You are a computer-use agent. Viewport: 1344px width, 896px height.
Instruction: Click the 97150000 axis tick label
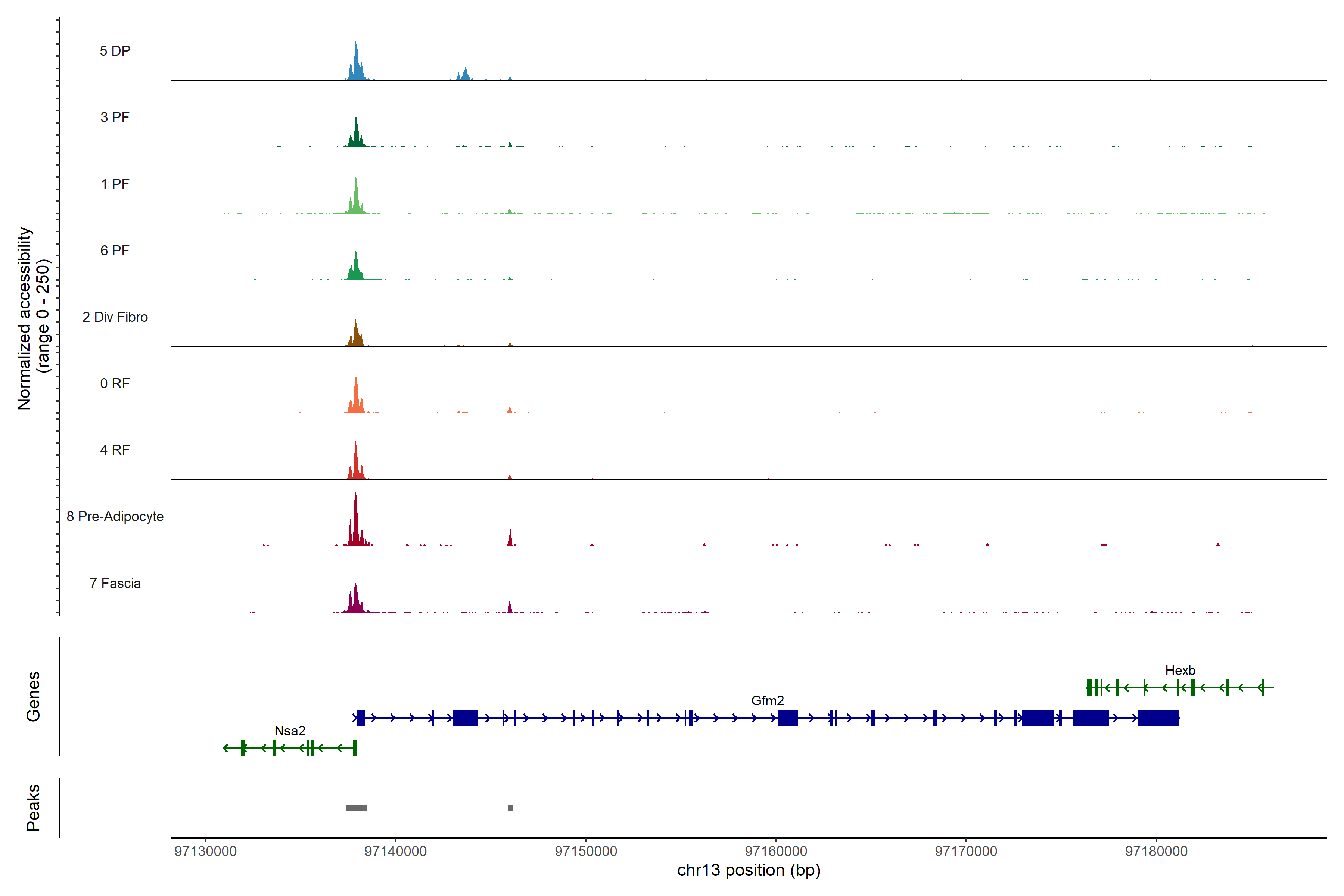[586, 852]
